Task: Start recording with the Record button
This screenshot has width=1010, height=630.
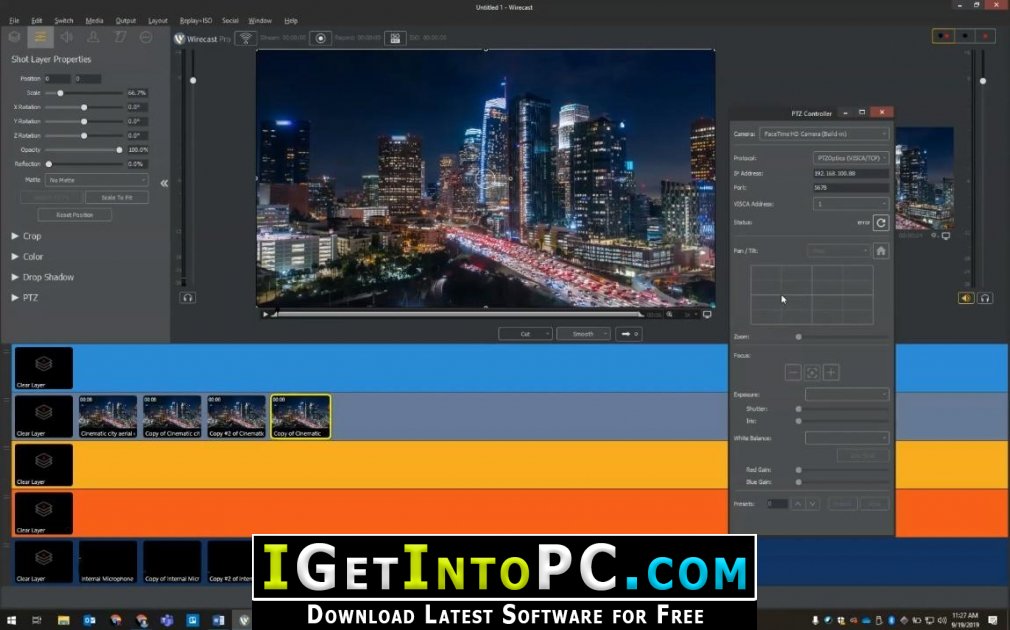Action: pos(320,39)
